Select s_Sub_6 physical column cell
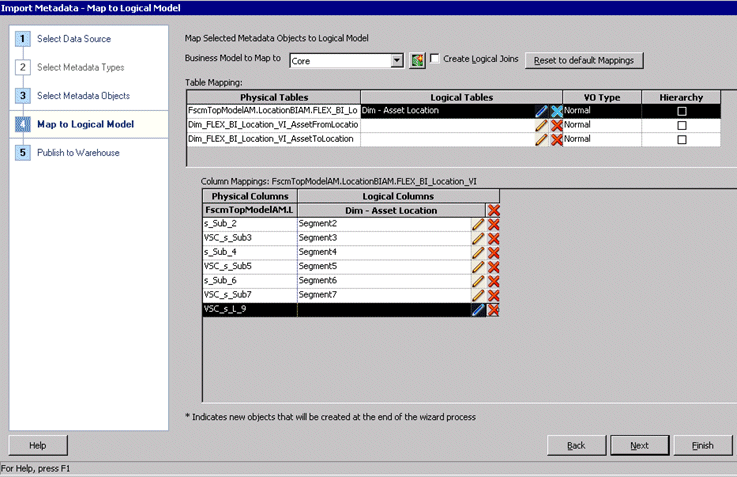 point(250,281)
